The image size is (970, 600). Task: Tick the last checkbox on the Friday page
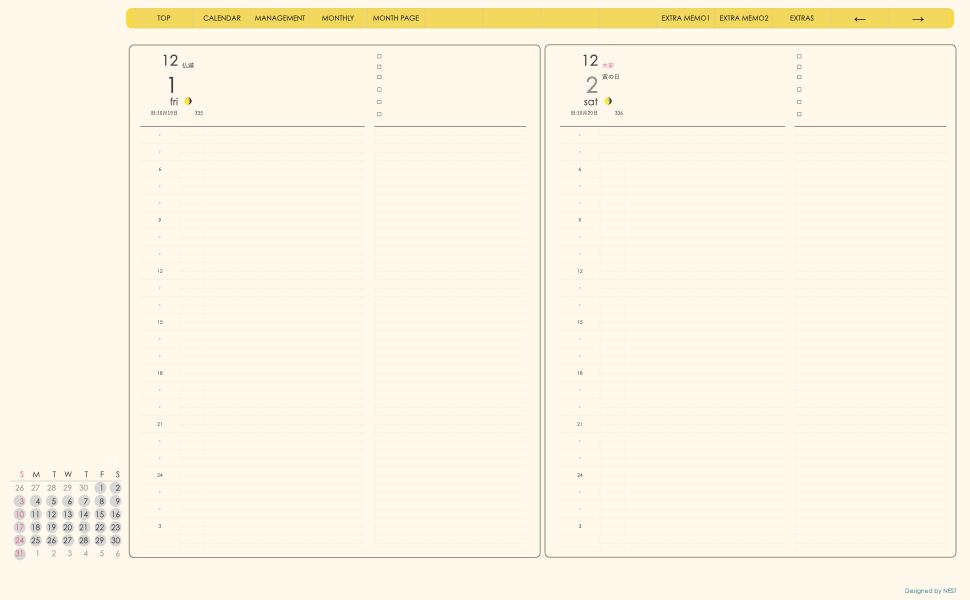click(x=379, y=114)
